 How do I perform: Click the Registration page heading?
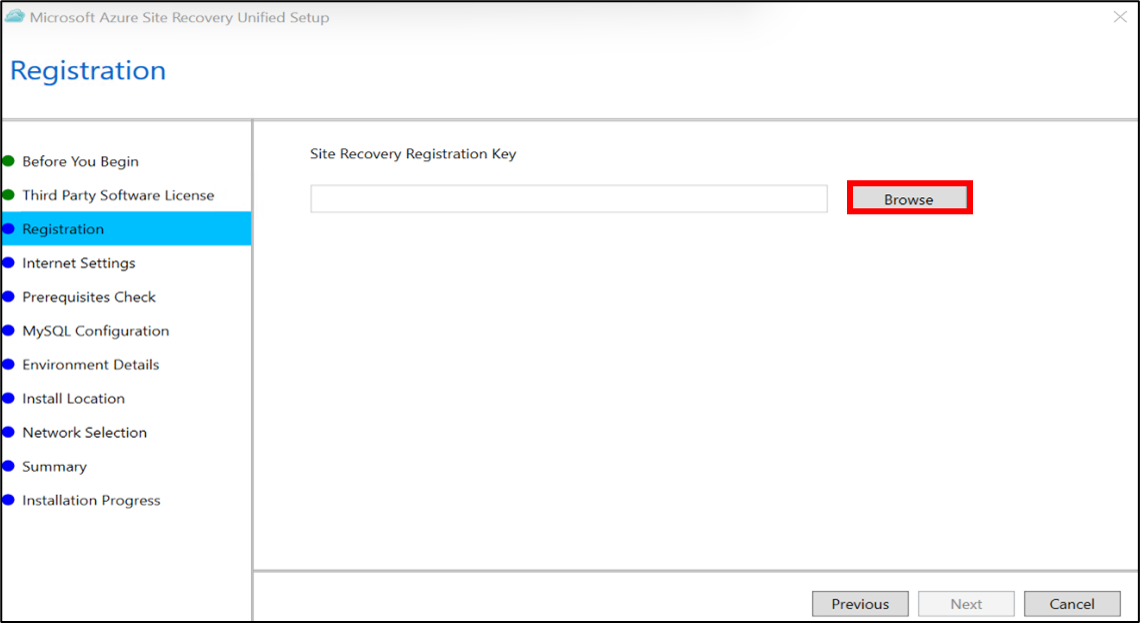(x=88, y=71)
